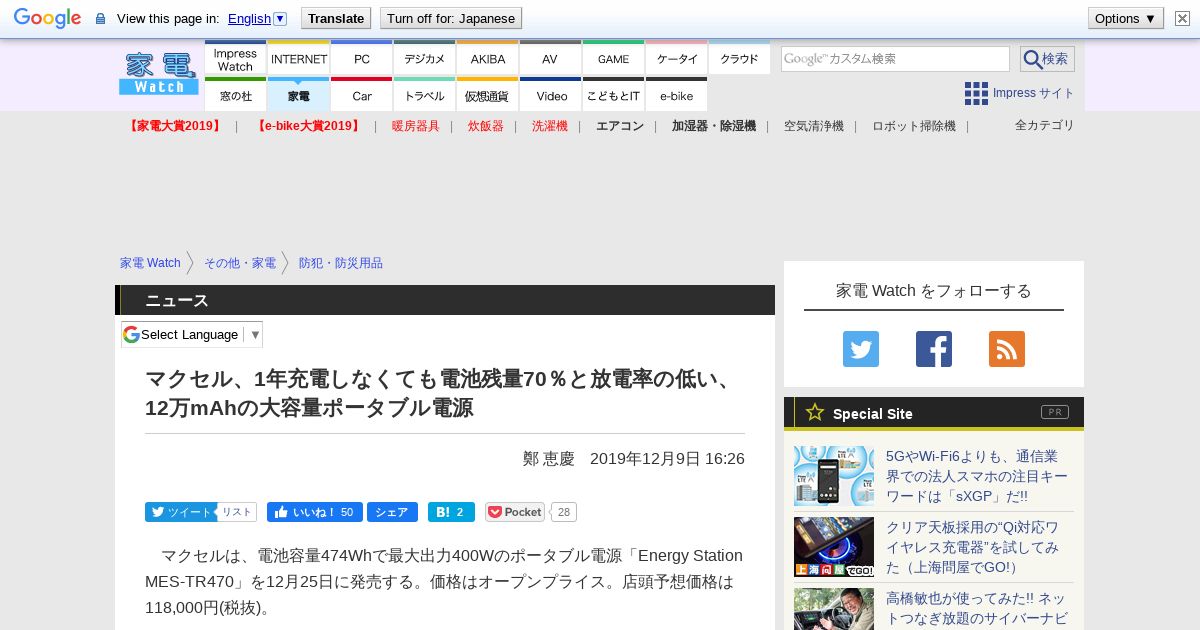Open the 5GやWi-Fi6 sXGP article link
Screen dimensions: 1200x630
977,476
